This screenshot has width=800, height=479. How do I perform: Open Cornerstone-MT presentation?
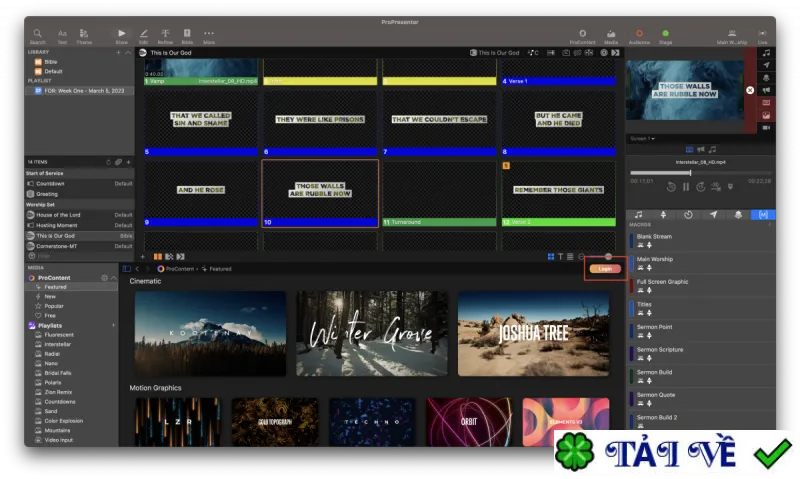(79, 246)
